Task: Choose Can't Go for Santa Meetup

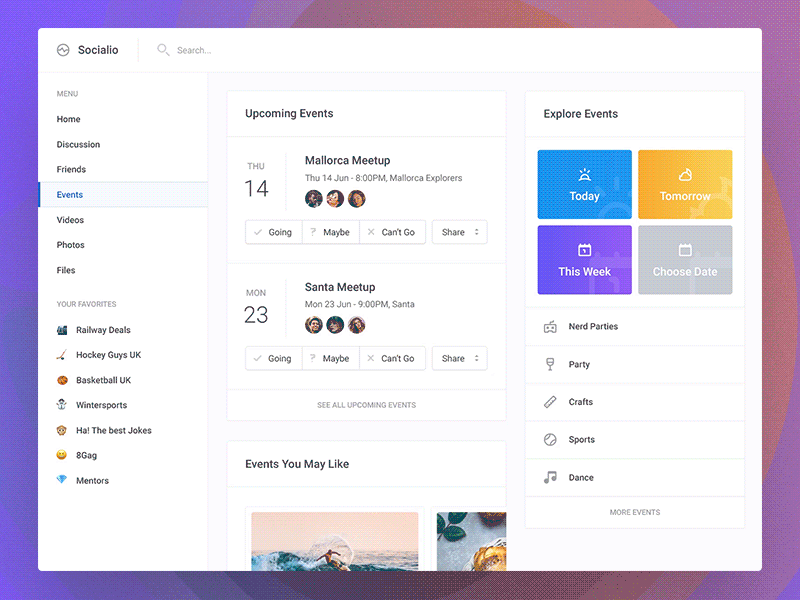Action: [392, 359]
